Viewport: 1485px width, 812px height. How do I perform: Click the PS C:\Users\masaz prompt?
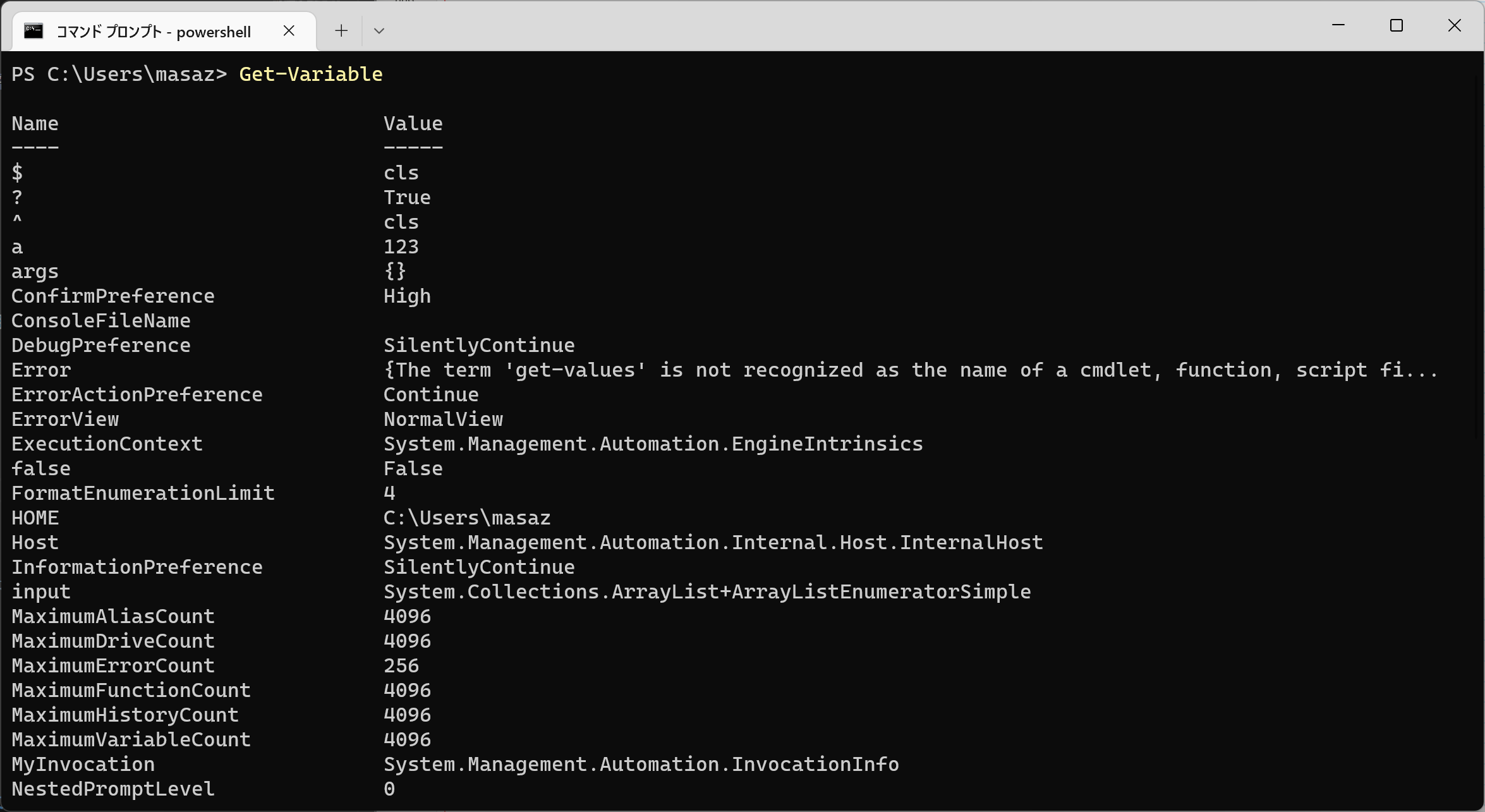click(118, 75)
